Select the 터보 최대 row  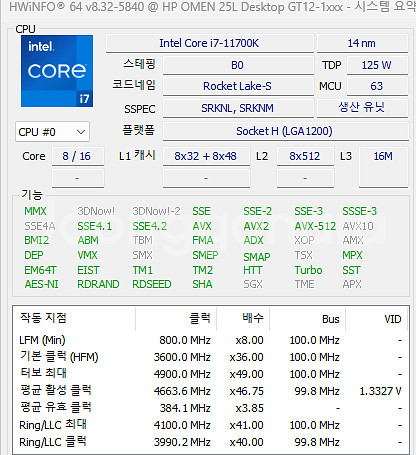click(210, 374)
